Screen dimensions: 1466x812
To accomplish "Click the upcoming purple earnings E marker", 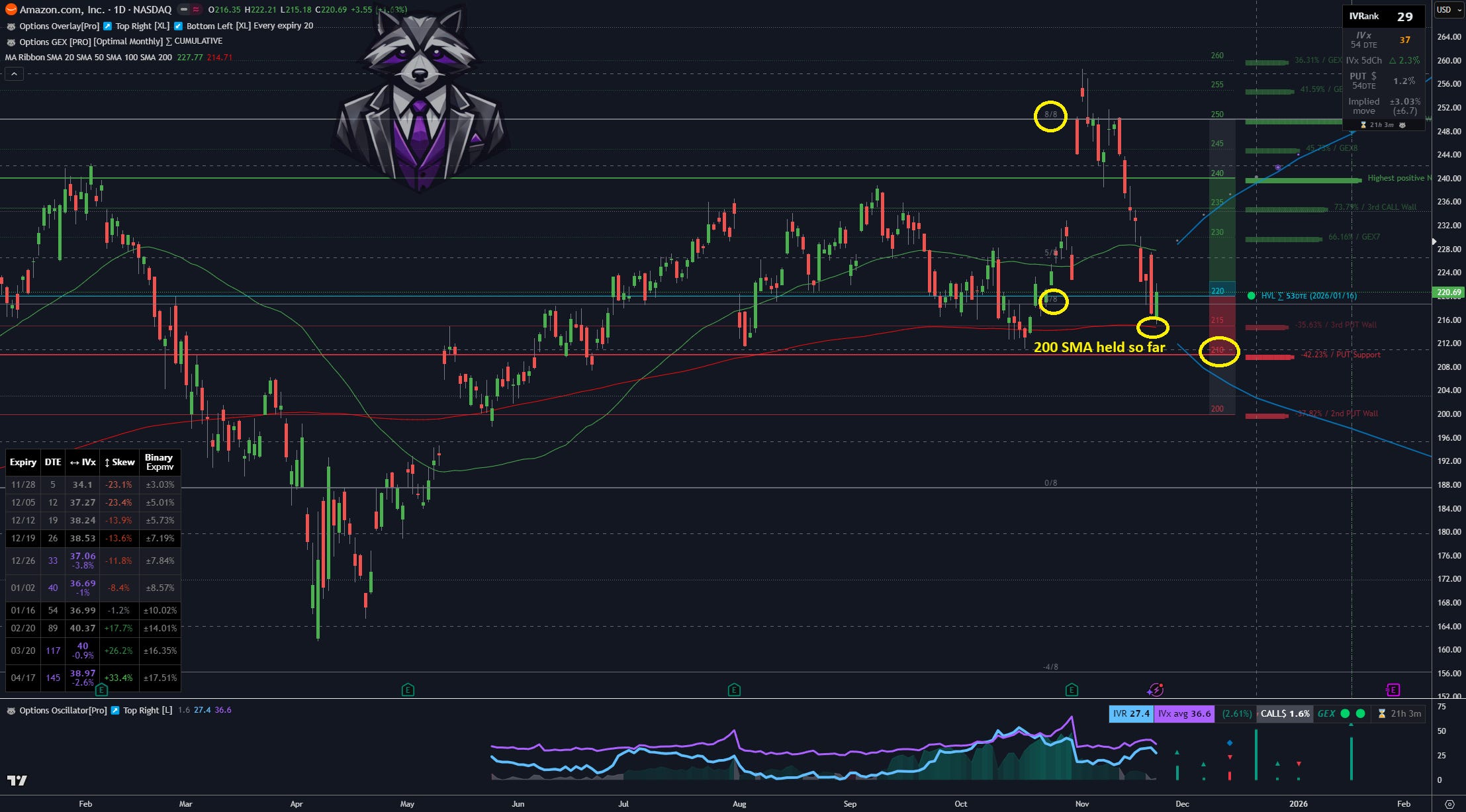I will point(1393,690).
